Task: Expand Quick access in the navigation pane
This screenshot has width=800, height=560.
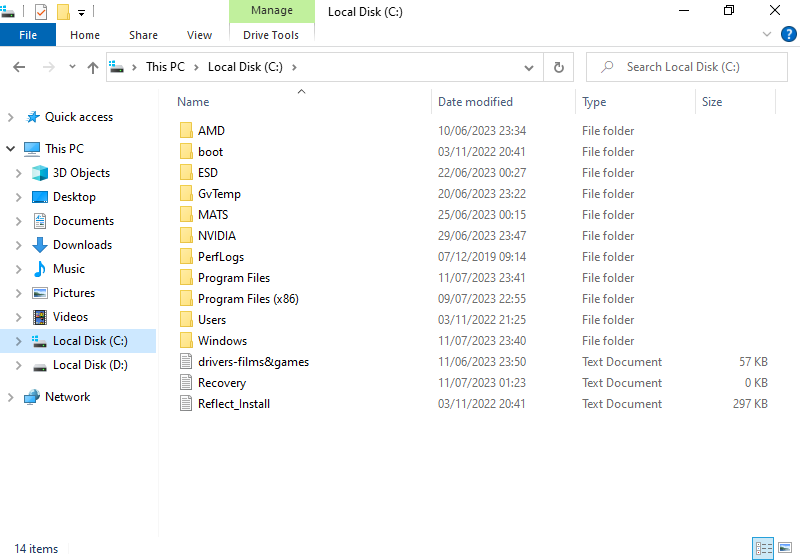Action: tap(11, 117)
